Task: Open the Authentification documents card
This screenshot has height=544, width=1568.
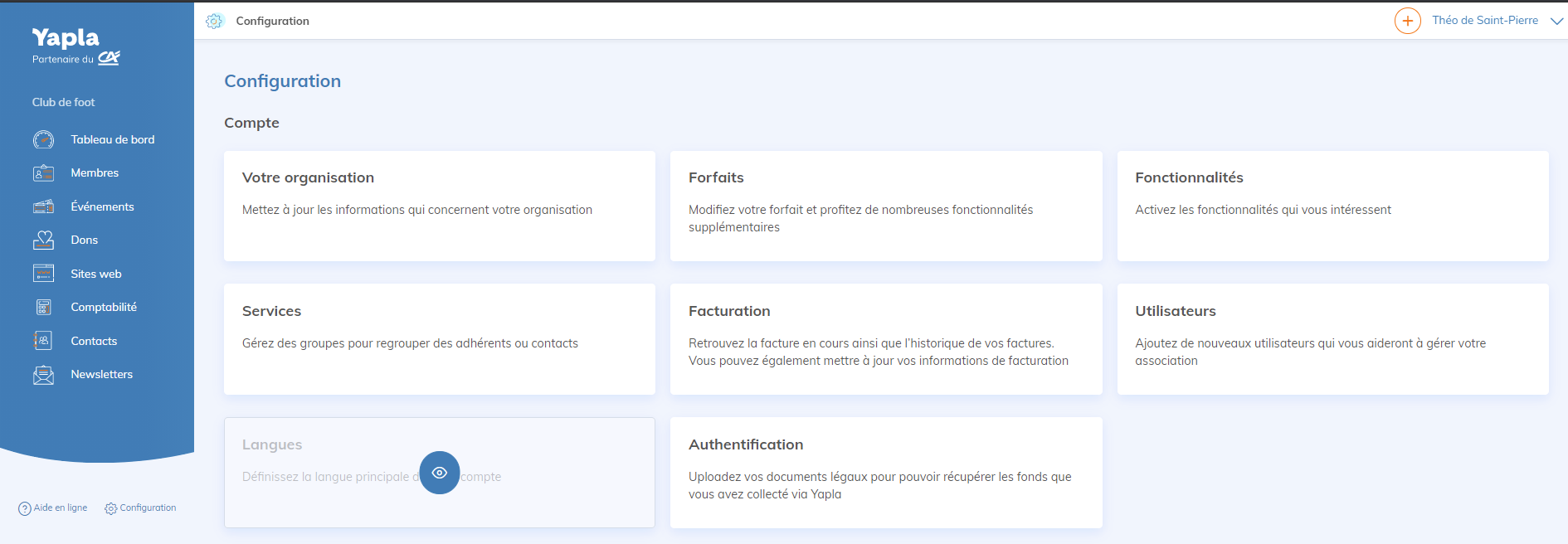Action: 885,473
